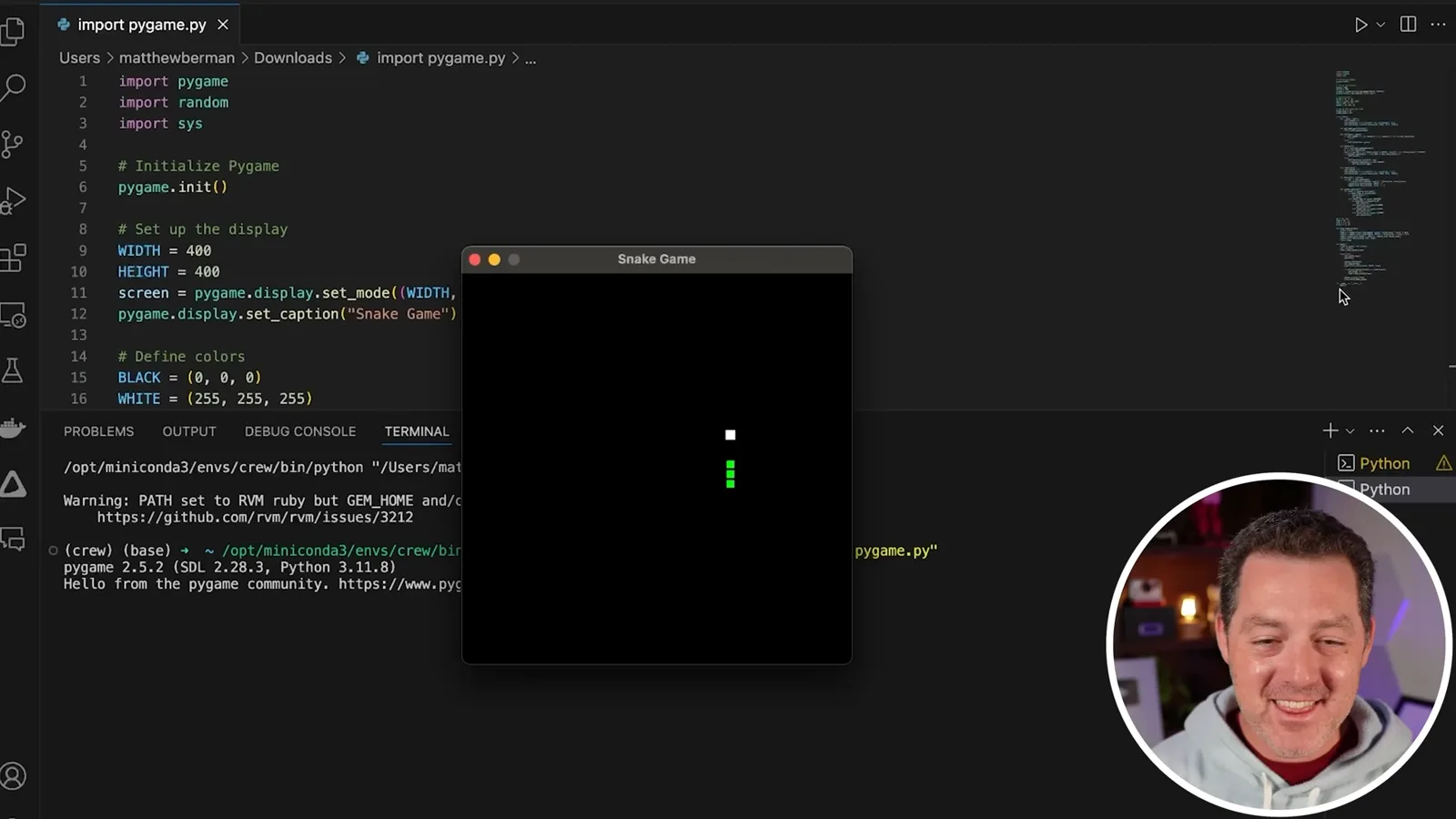This screenshot has width=1456, height=819.
Task: Switch to the OUTPUT tab
Action: pyautogui.click(x=189, y=431)
